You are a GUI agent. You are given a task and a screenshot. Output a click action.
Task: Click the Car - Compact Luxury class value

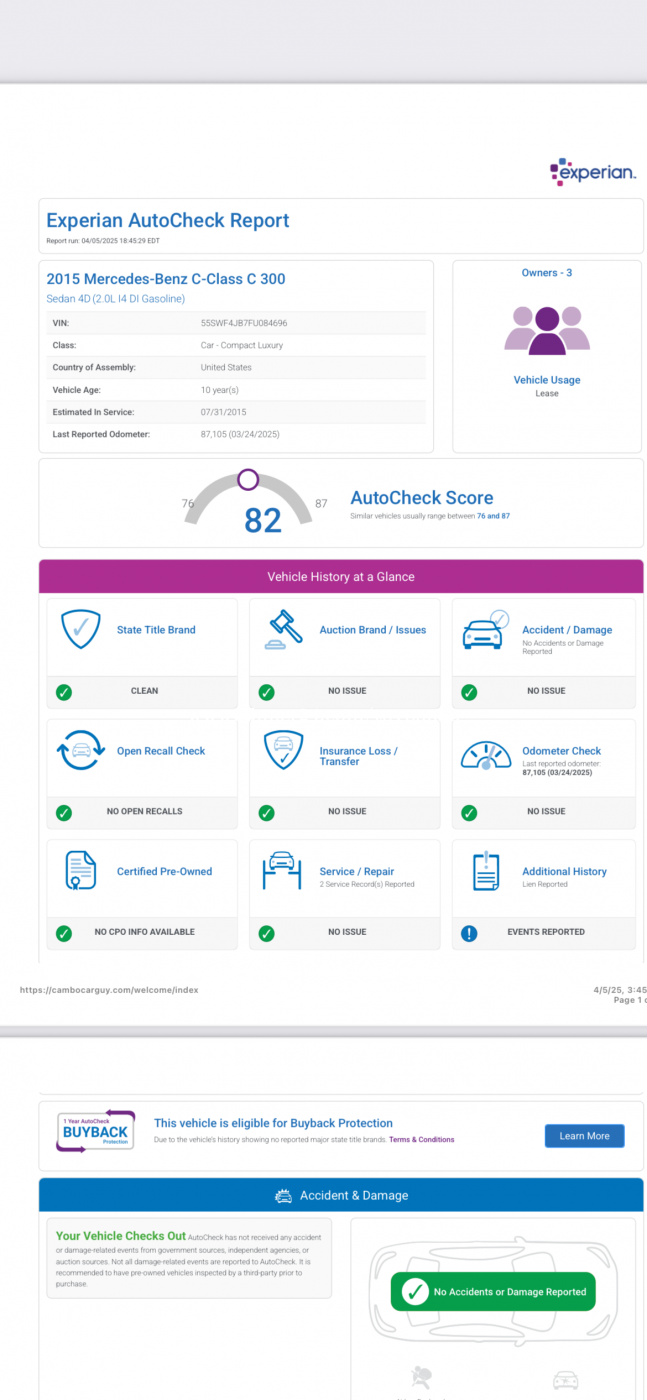pos(242,345)
